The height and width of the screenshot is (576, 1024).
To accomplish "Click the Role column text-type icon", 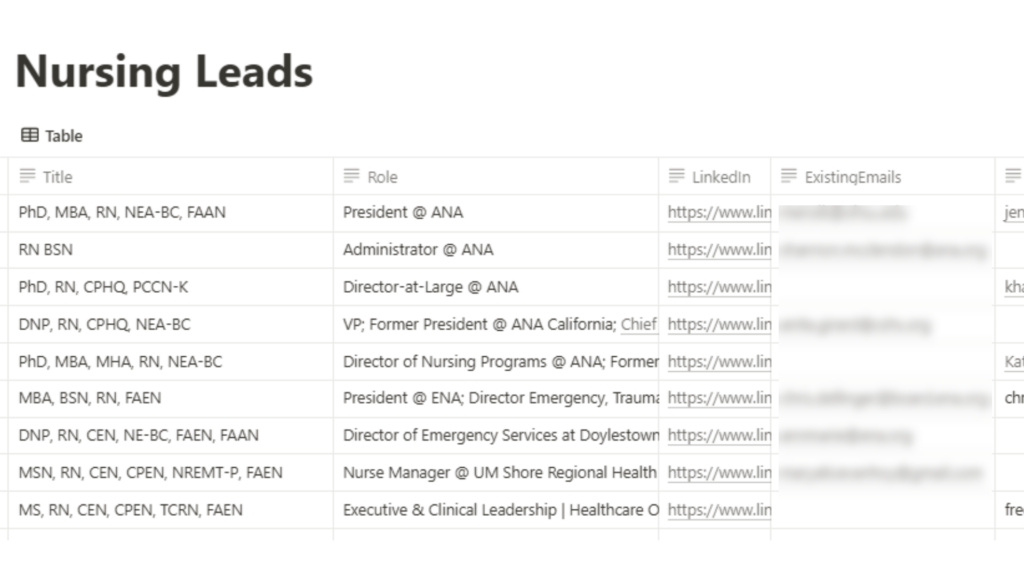I will (351, 176).
